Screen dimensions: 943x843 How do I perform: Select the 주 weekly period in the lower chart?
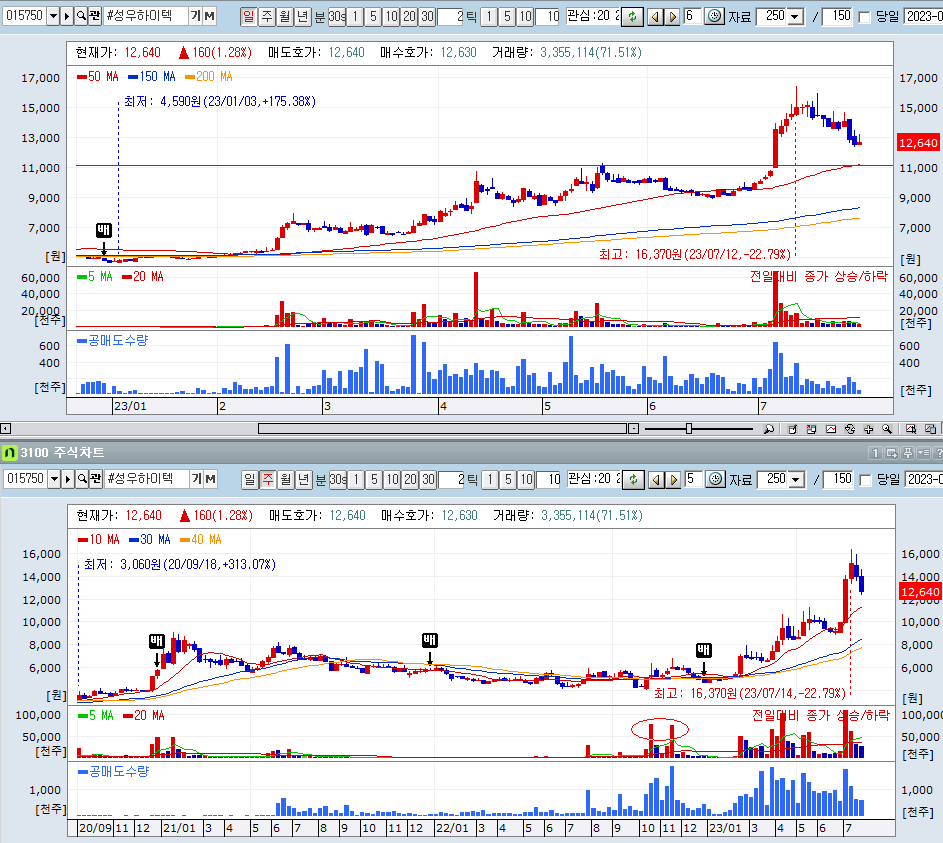[268, 479]
